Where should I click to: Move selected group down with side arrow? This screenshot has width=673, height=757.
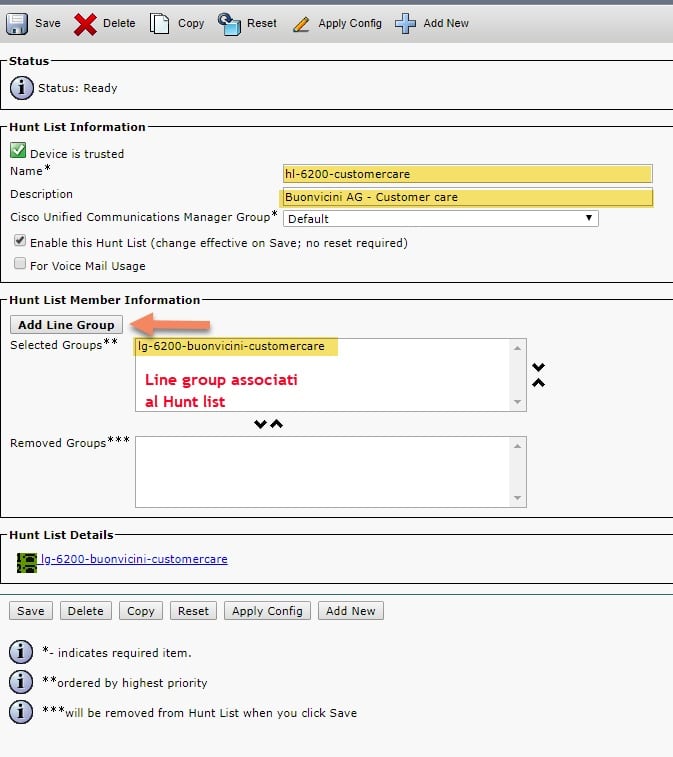point(538,367)
